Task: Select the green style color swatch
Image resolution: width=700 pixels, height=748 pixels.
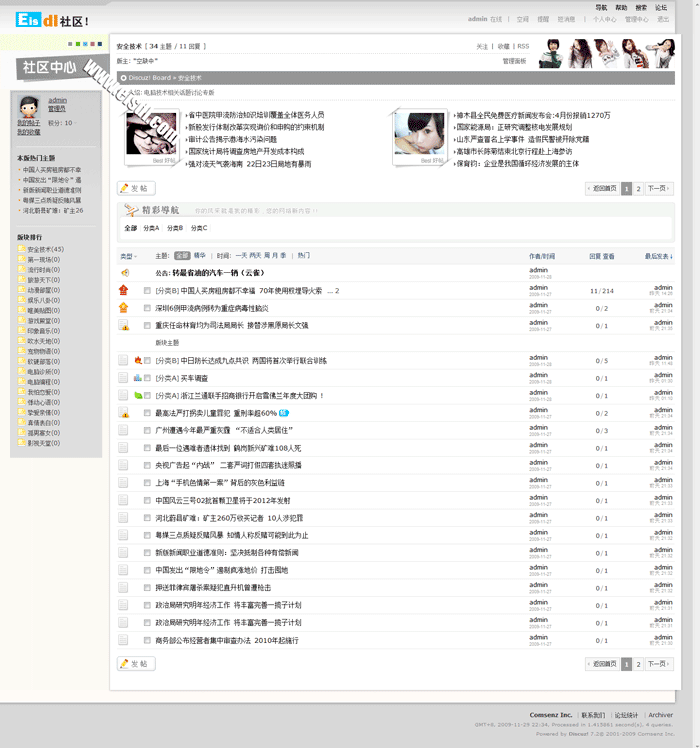Action: point(78,44)
